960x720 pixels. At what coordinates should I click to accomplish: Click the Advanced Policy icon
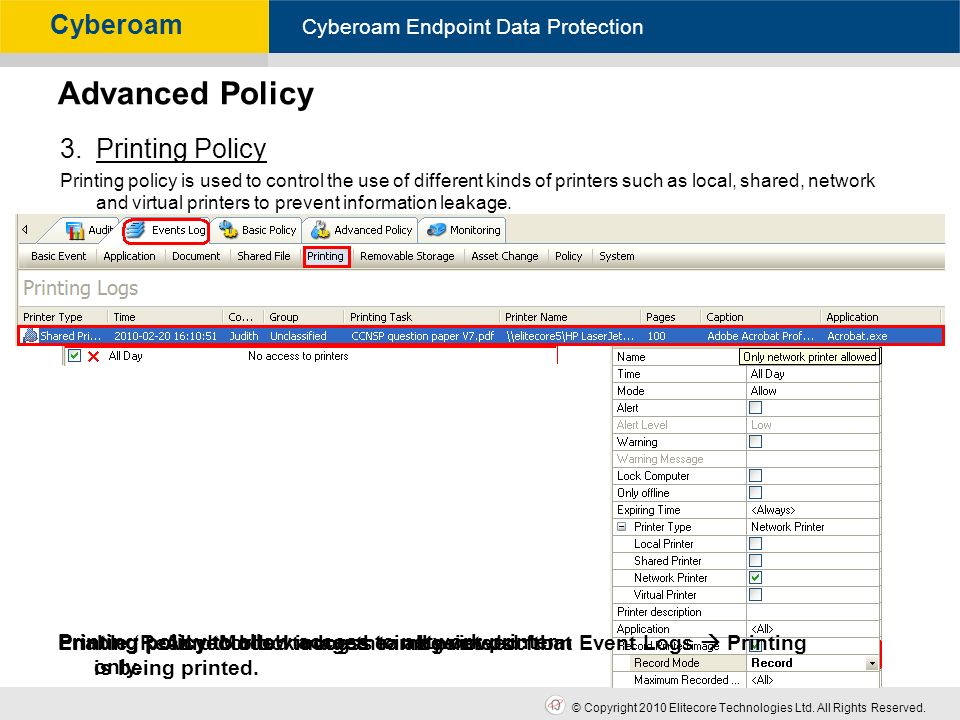click(320, 230)
